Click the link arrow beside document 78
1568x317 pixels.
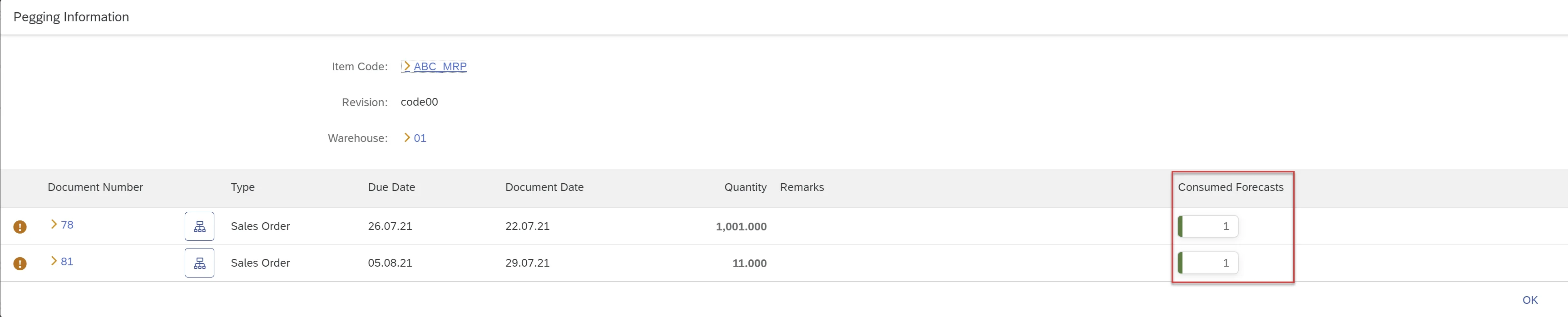[54, 224]
